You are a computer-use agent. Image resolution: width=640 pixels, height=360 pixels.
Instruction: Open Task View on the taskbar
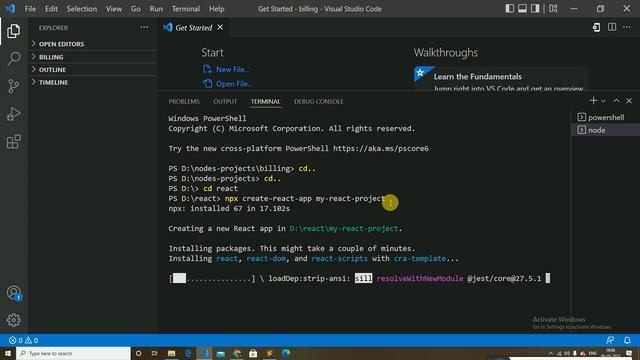pos(155,353)
